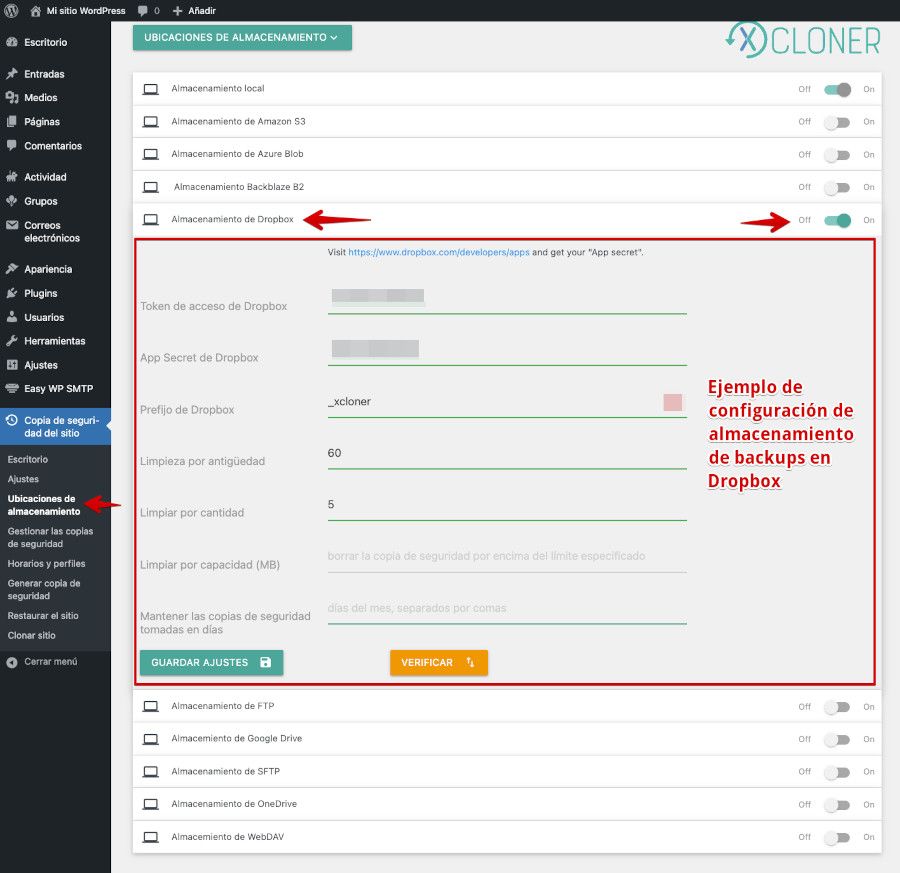Open the Escritorio submenu item under backup plugin

click(28, 459)
